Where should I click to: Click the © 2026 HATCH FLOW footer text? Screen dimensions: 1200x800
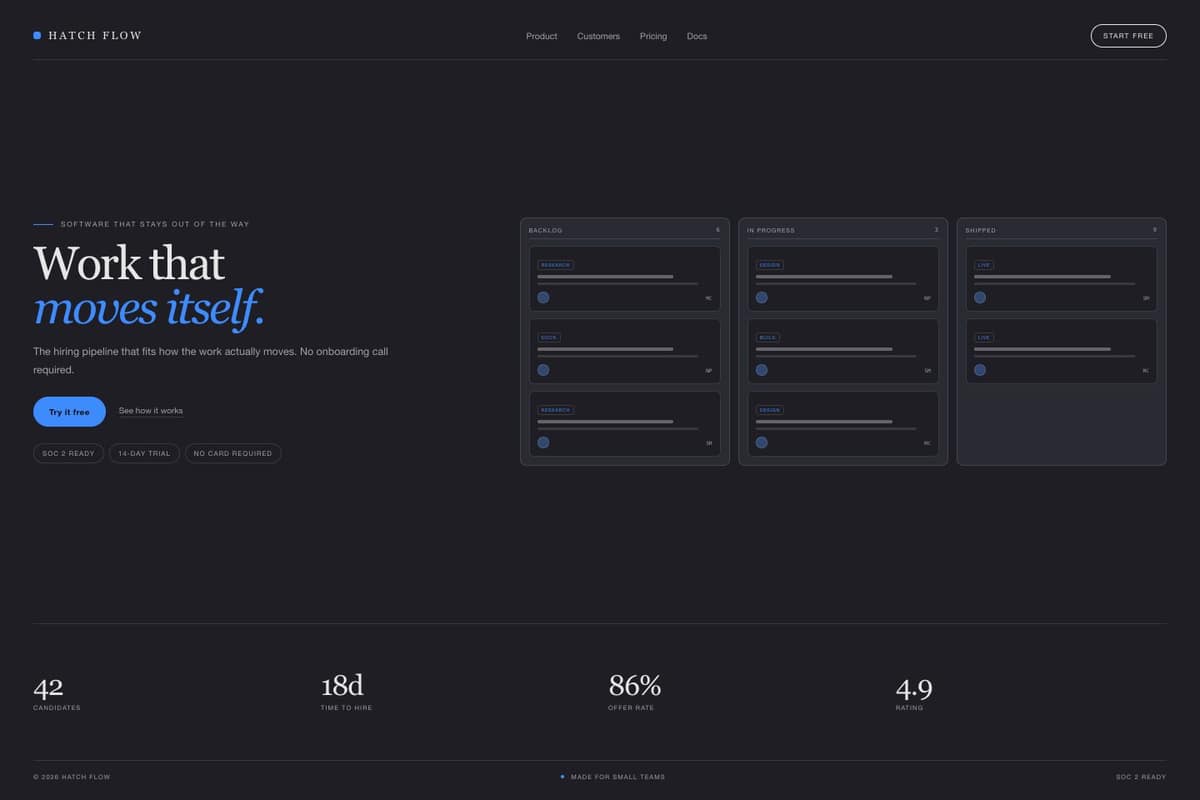72,777
